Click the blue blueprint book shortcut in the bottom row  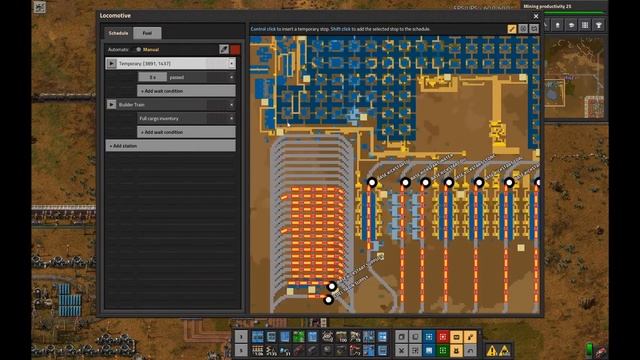[x=429, y=350]
